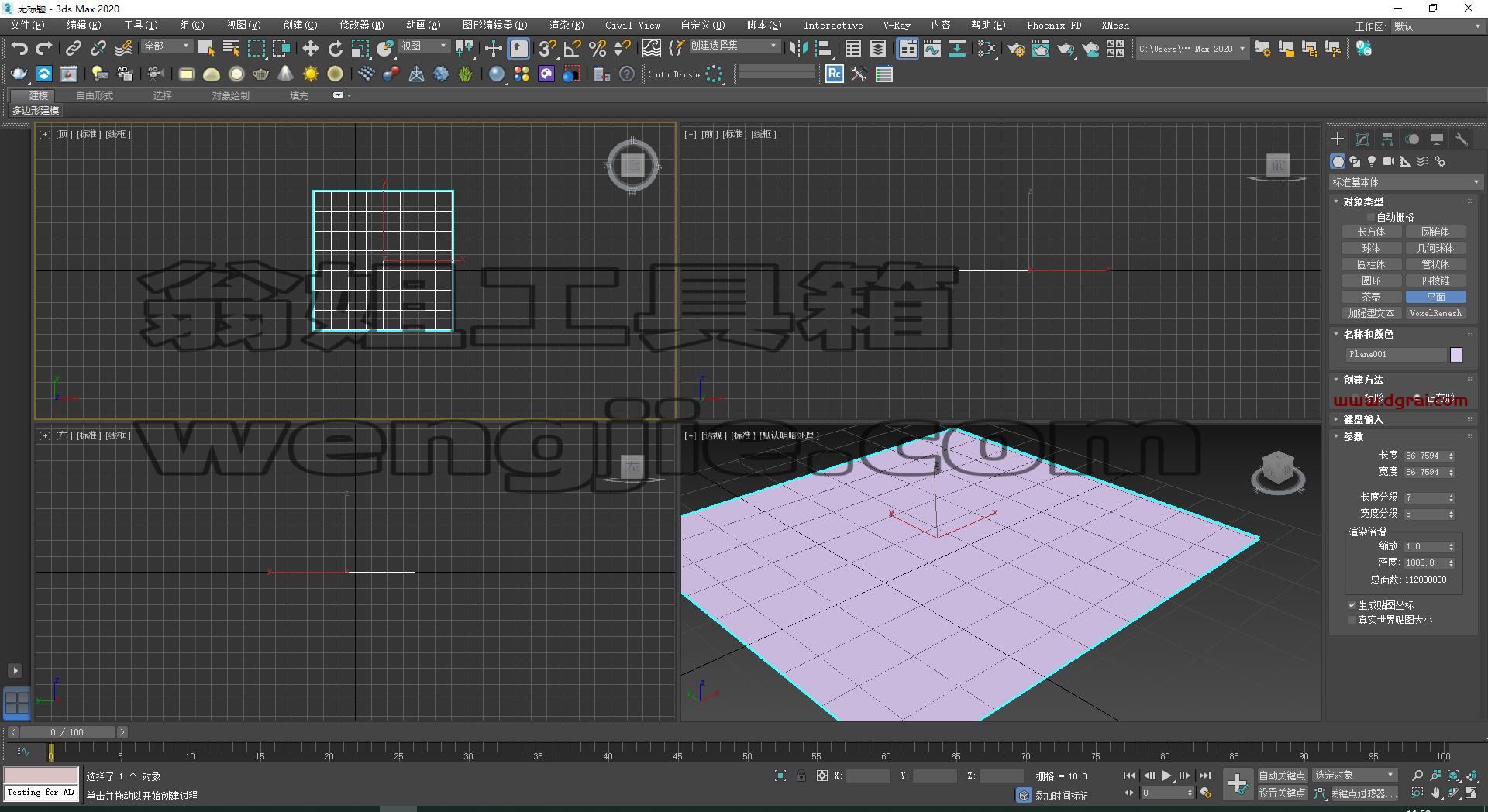The width and height of the screenshot is (1488, 812).
Task: Open the Curve Editor icon
Action: coord(932,49)
